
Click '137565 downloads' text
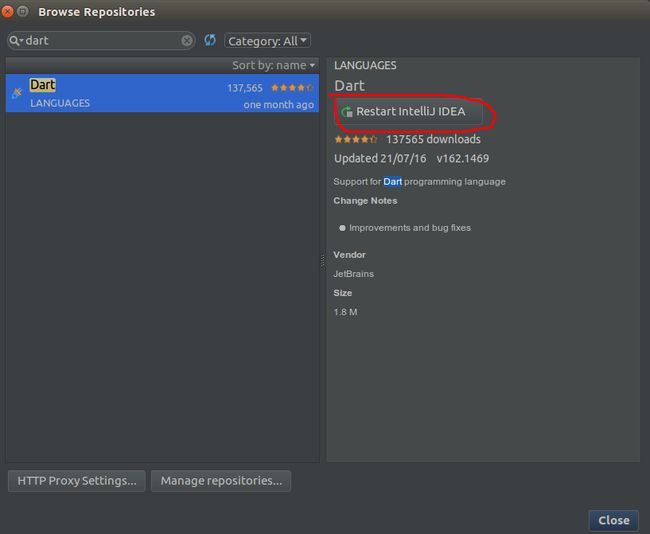tap(433, 139)
